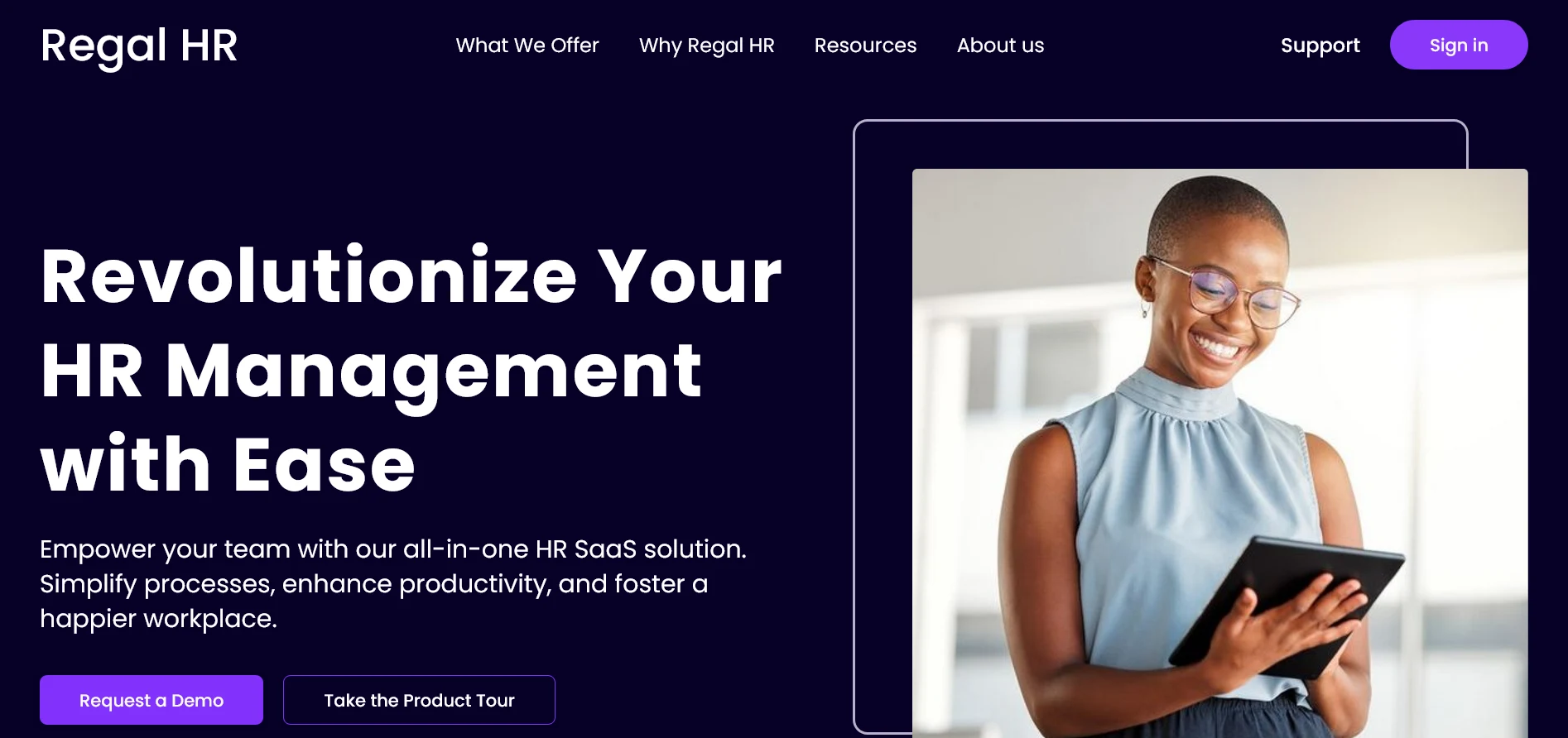Click the "happier workplace." text
This screenshot has width=1568, height=738.
point(158,619)
